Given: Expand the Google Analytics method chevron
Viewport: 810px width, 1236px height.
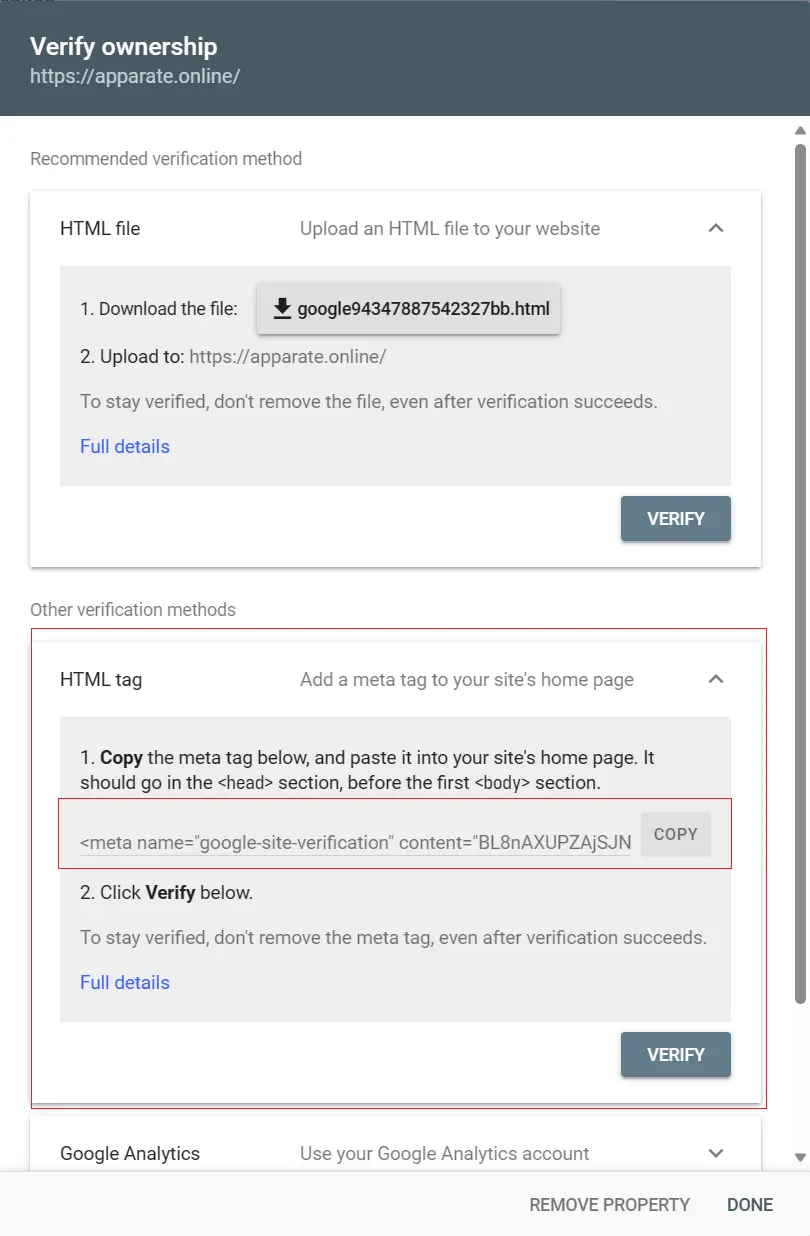Looking at the screenshot, I should 715,1153.
